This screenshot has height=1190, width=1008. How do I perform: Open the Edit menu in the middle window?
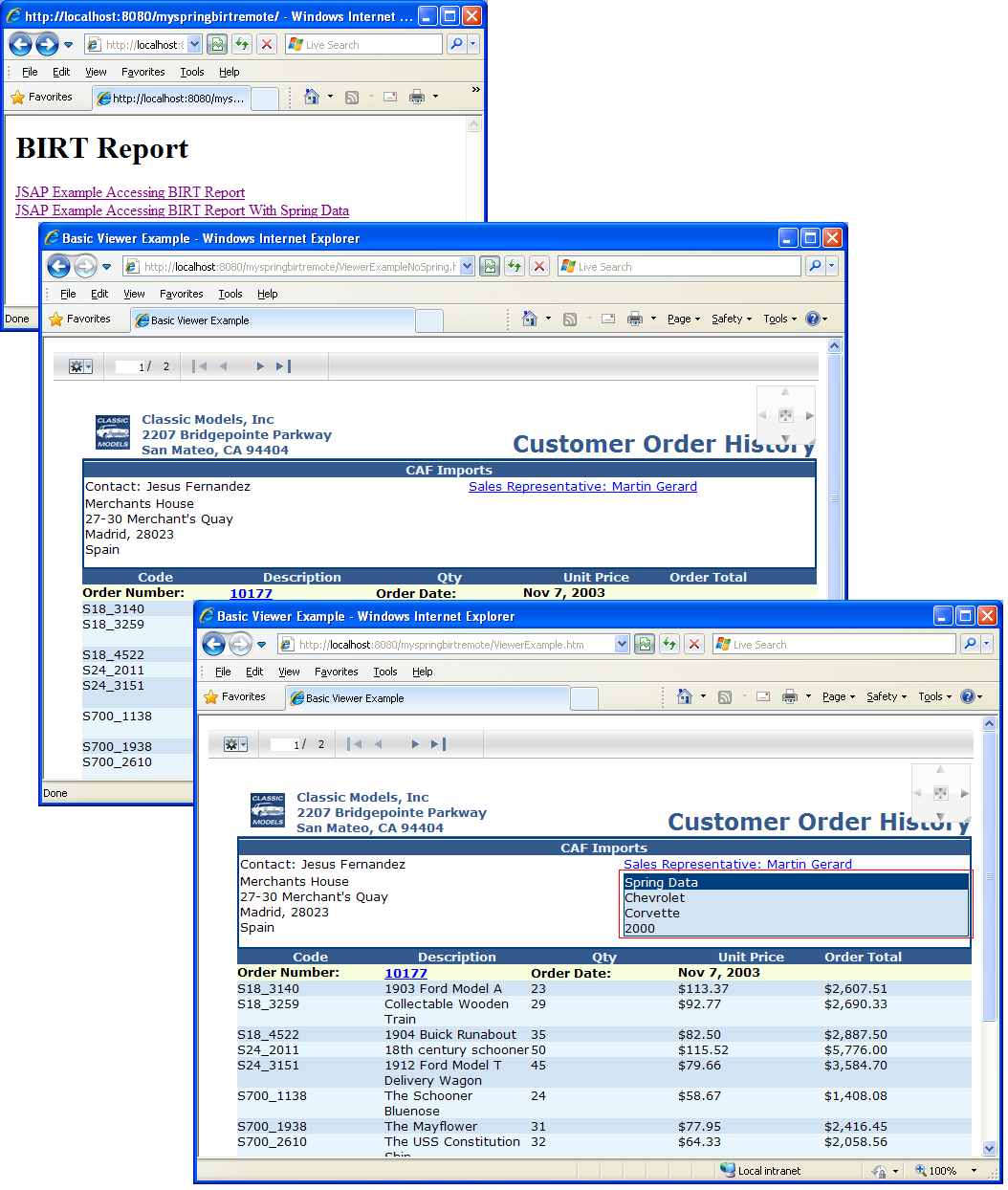pos(99,294)
